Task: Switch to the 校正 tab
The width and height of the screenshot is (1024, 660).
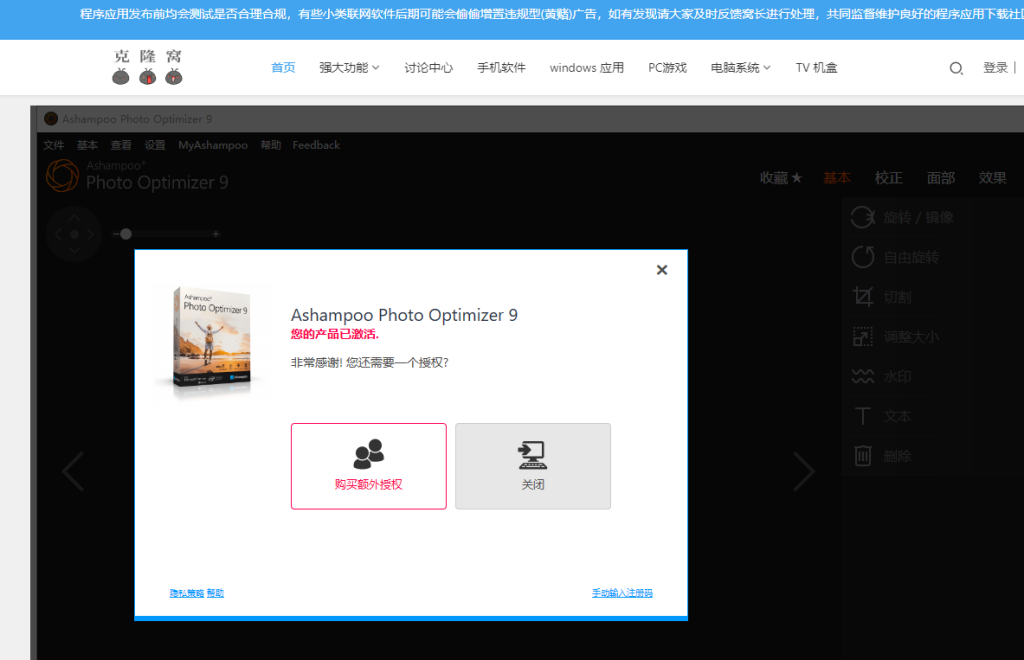Action: click(889, 178)
